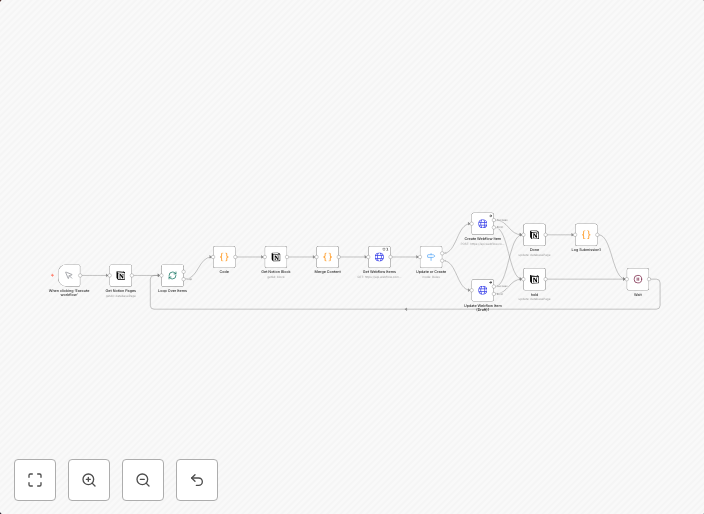Screen dimensions: 704x514
Task: Open the Merge Content code node
Action: click(327, 257)
